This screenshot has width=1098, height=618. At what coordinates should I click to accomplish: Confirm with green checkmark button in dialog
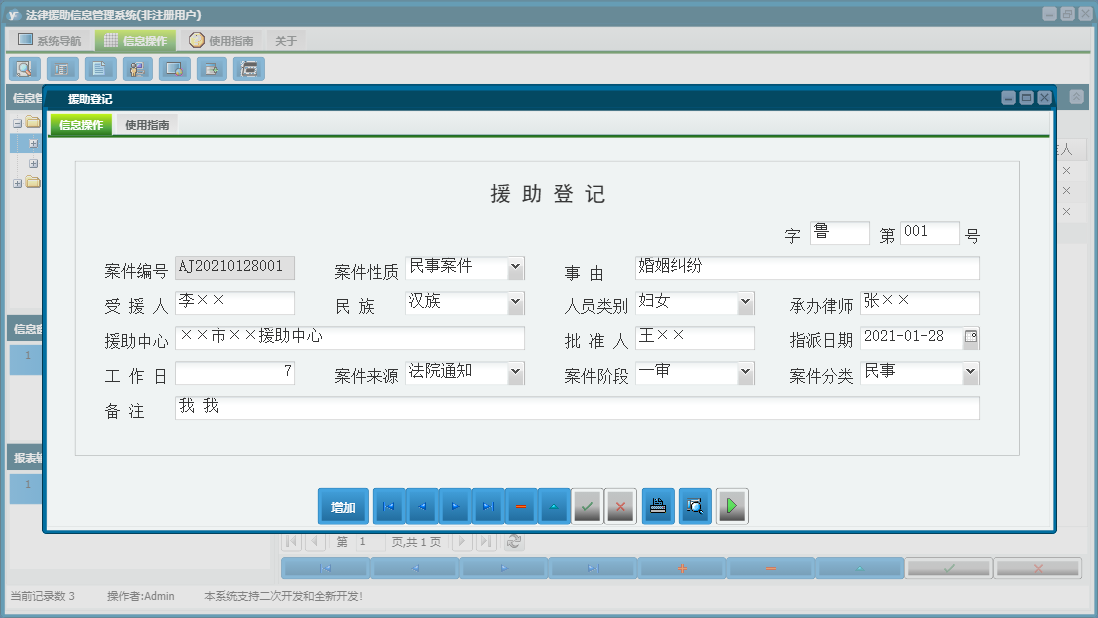[x=587, y=506]
